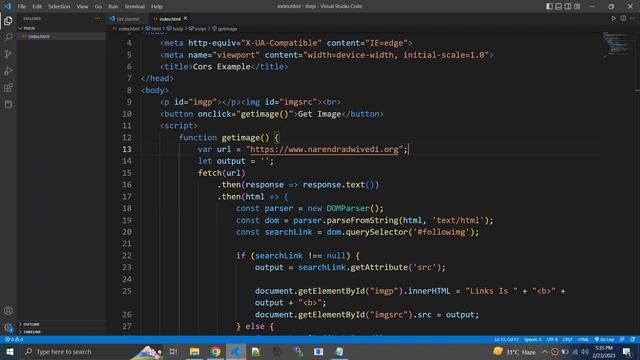
Task: Expand the Timeline section
Action: (32, 332)
